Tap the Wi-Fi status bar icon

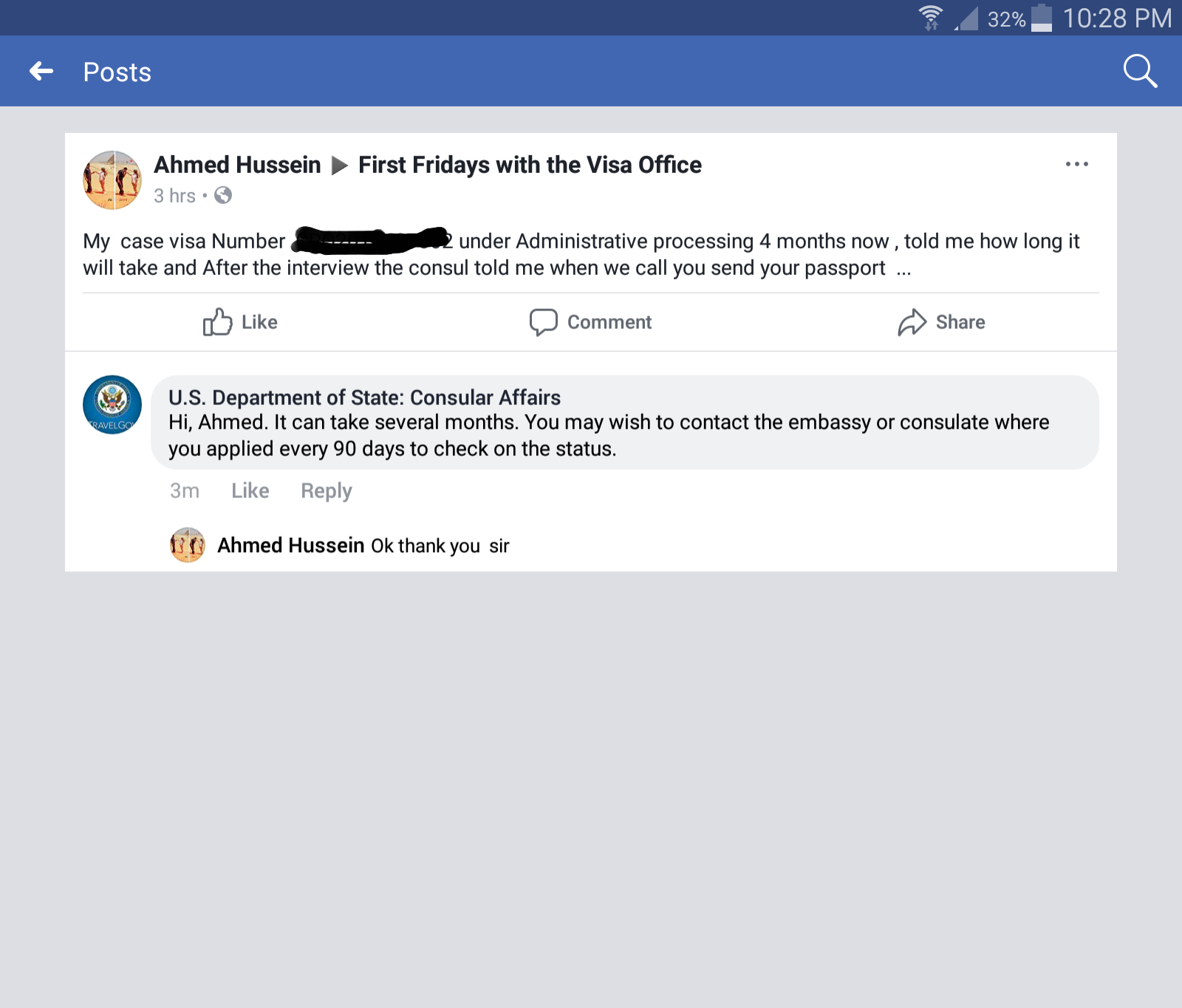click(930, 18)
